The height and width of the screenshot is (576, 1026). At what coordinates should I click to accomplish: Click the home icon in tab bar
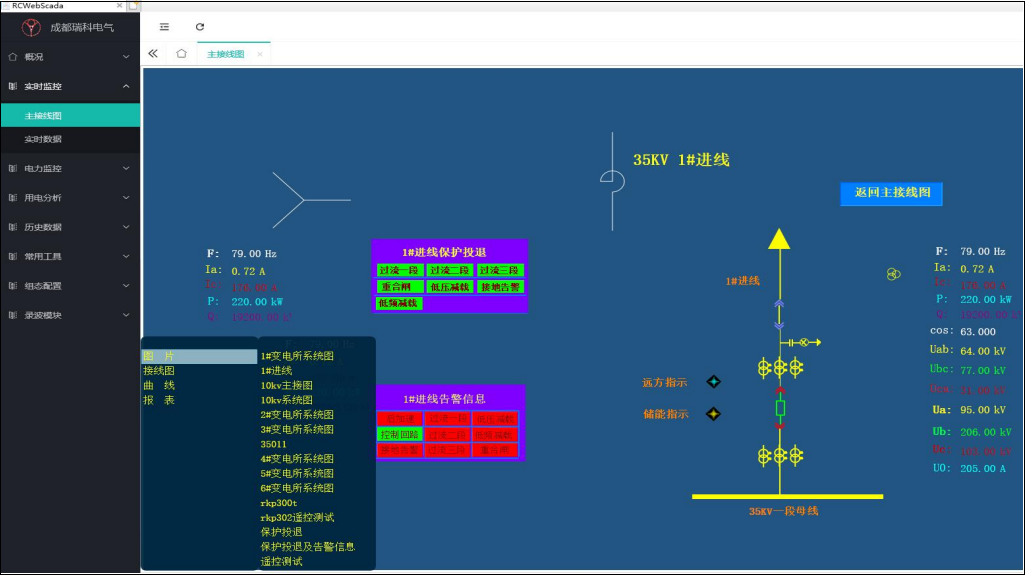pyautogui.click(x=181, y=54)
